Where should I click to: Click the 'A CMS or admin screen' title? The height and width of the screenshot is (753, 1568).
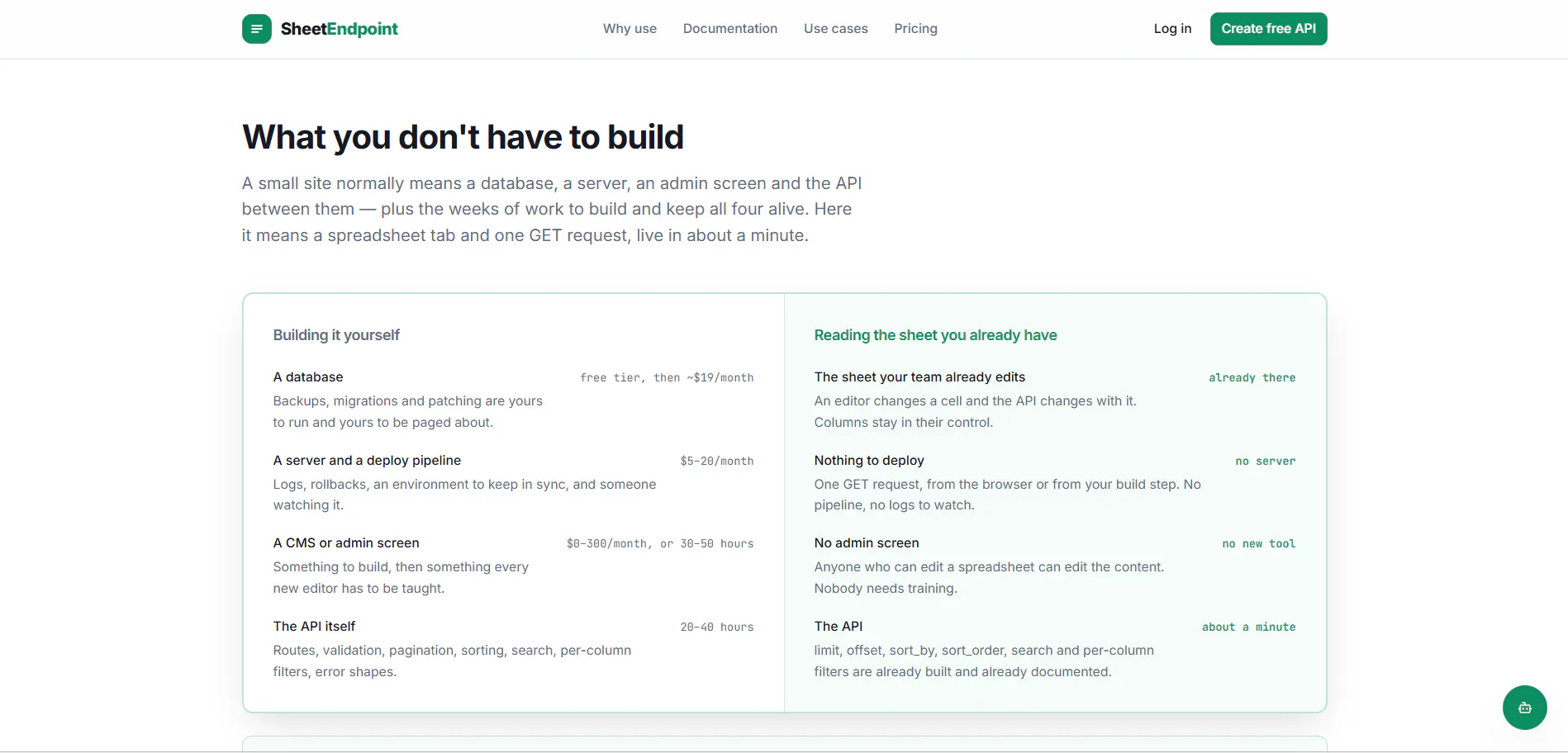tap(346, 543)
